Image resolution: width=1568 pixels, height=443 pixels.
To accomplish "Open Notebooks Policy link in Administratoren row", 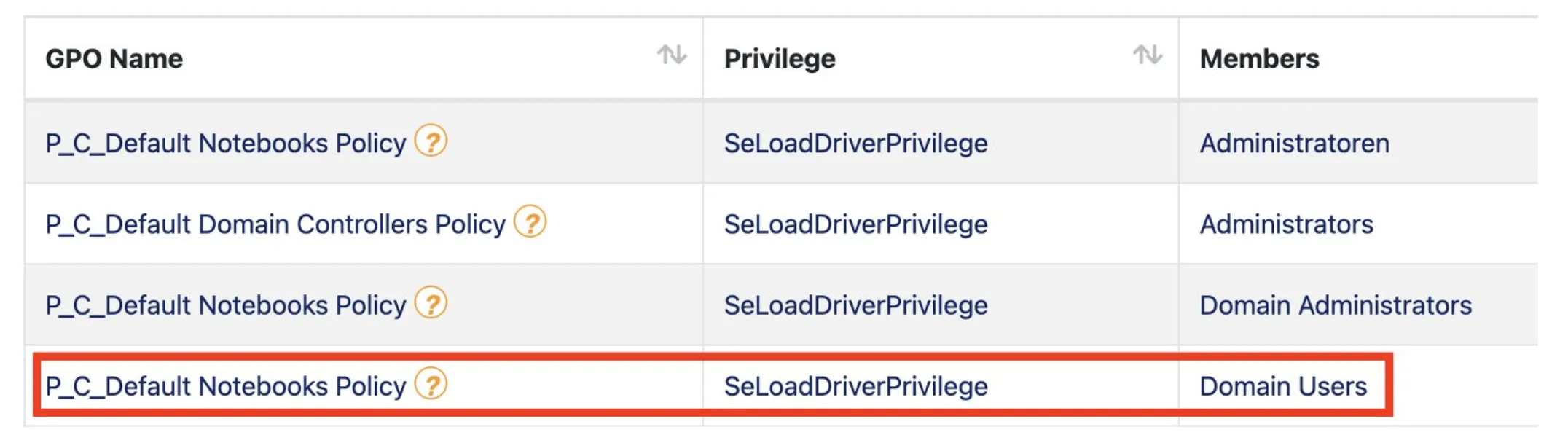I will 225,144.
